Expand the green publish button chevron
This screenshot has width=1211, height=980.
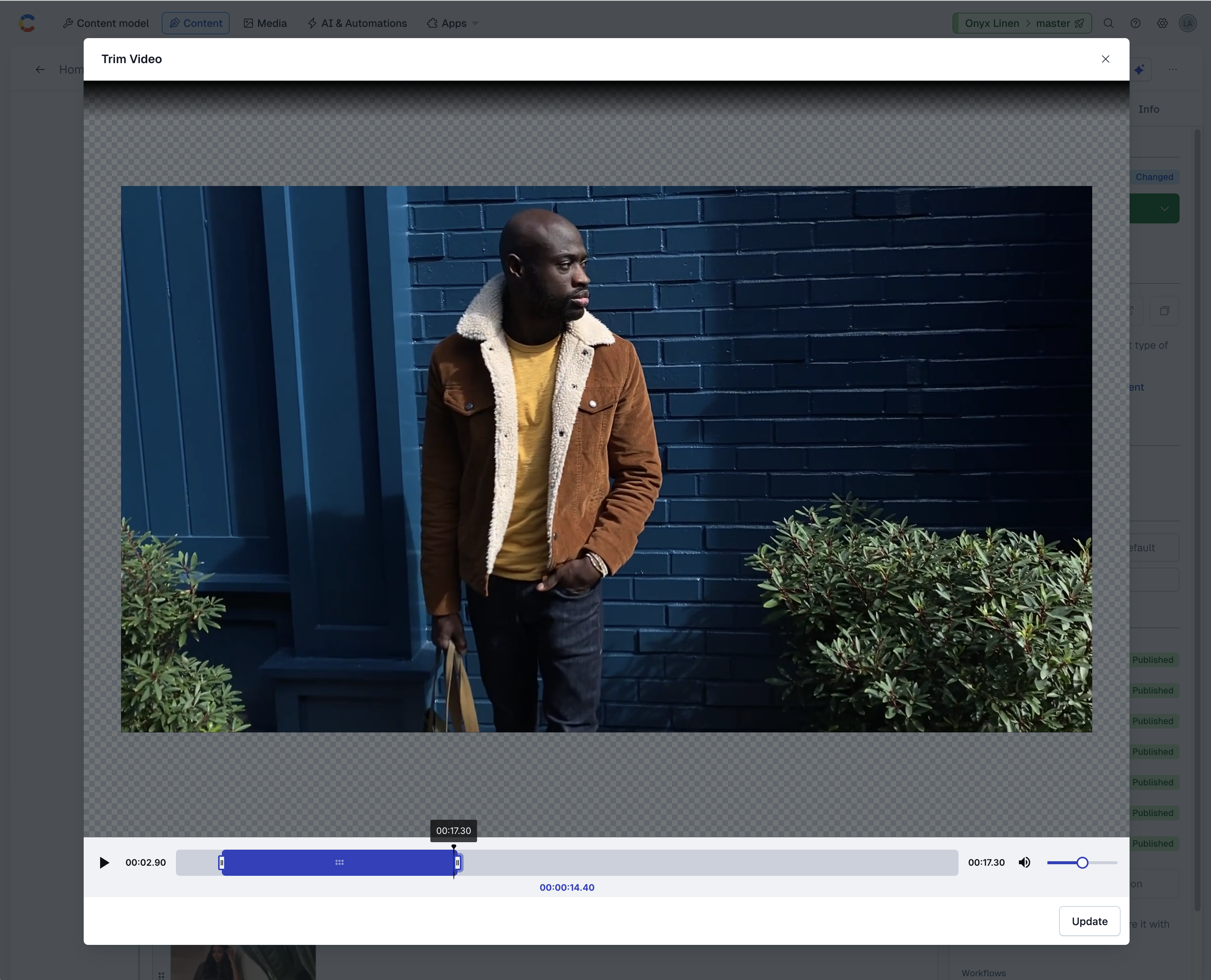(x=1164, y=209)
